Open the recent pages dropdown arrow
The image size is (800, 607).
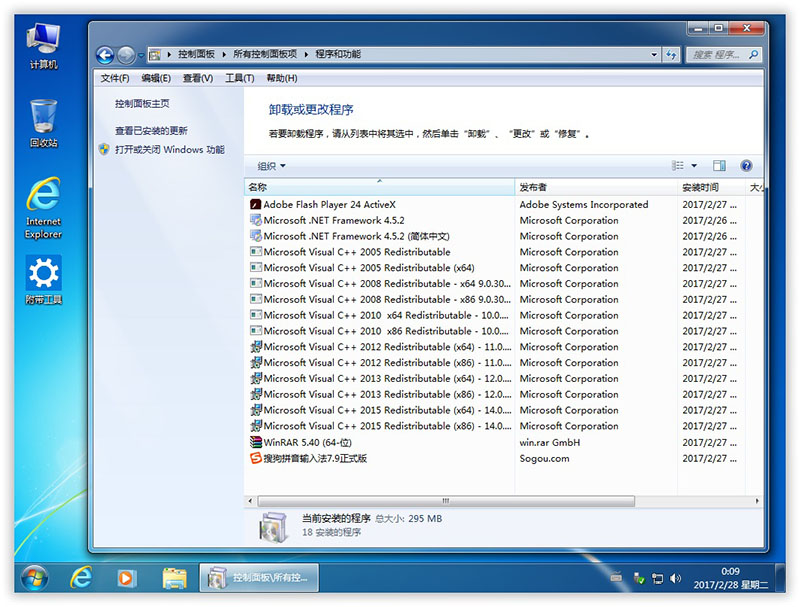pyautogui.click(x=141, y=55)
